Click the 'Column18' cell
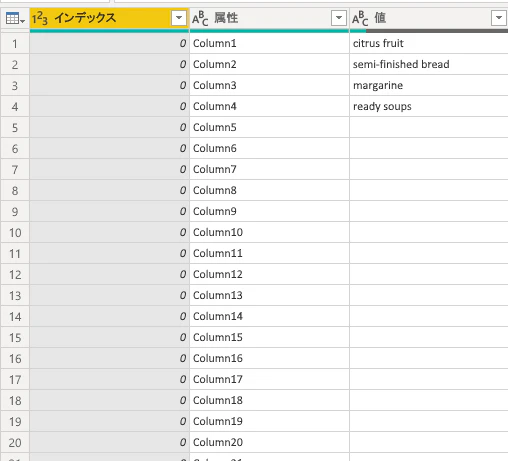508x461 pixels. click(x=269, y=400)
